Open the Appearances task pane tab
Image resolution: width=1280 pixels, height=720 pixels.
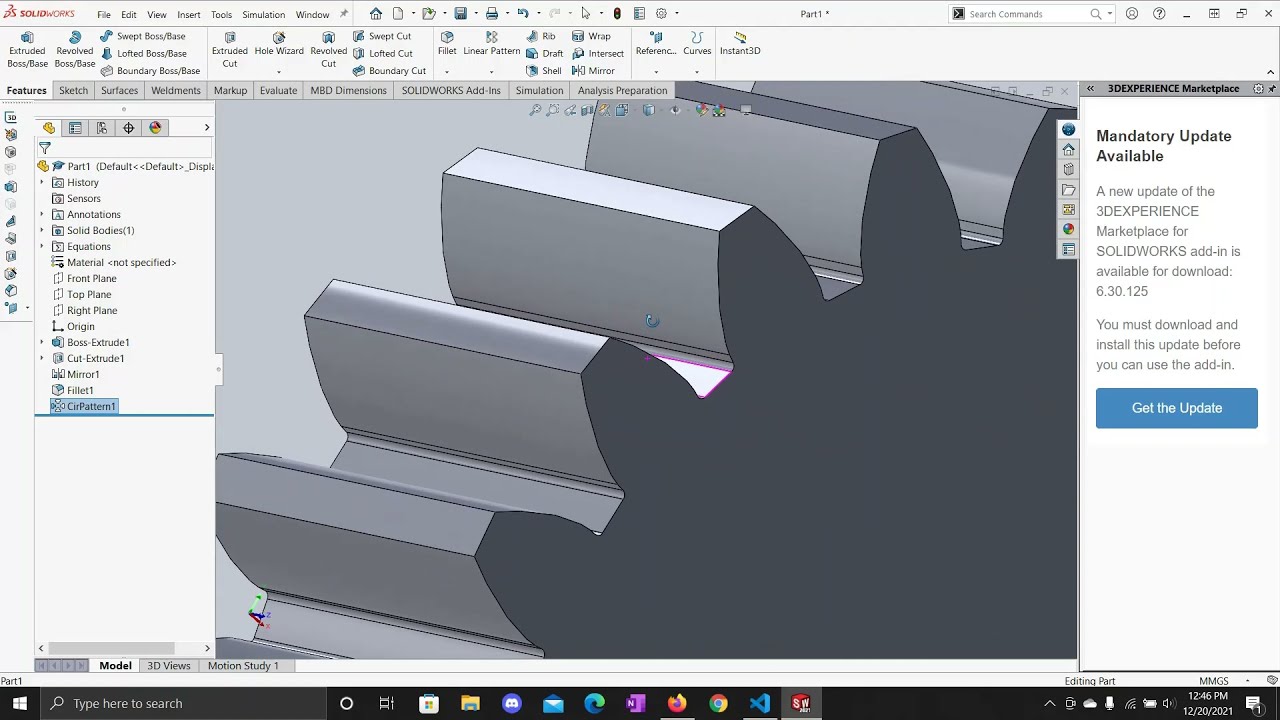pos(1069,229)
